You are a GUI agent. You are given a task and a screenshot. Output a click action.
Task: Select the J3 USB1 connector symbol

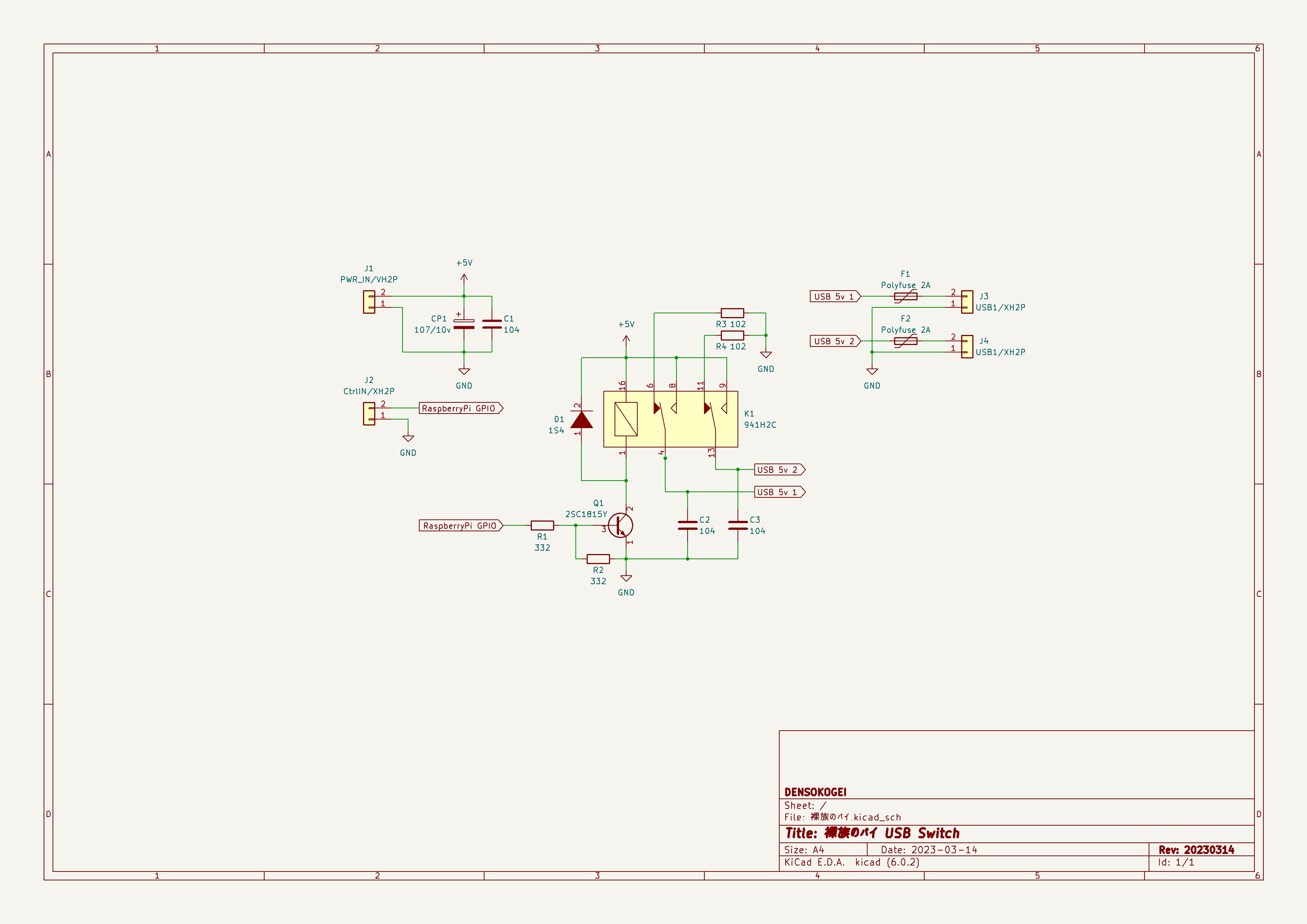point(967,301)
